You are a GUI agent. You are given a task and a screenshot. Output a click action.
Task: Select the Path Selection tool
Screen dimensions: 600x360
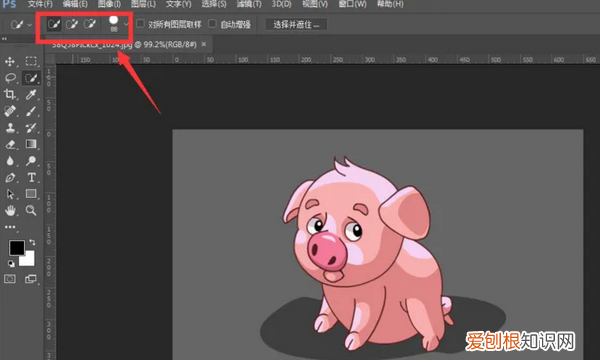pyautogui.click(x=10, y=194)
